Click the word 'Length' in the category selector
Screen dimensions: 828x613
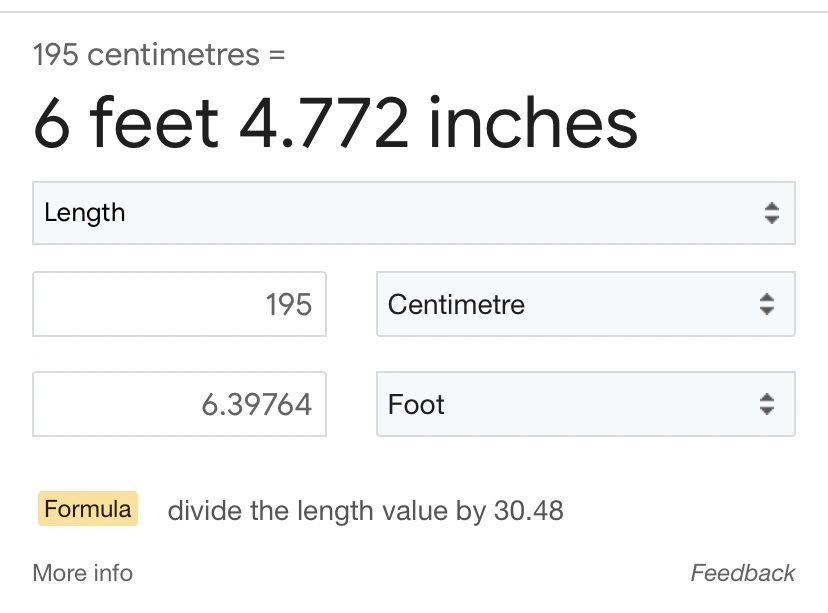coord(85,213)
